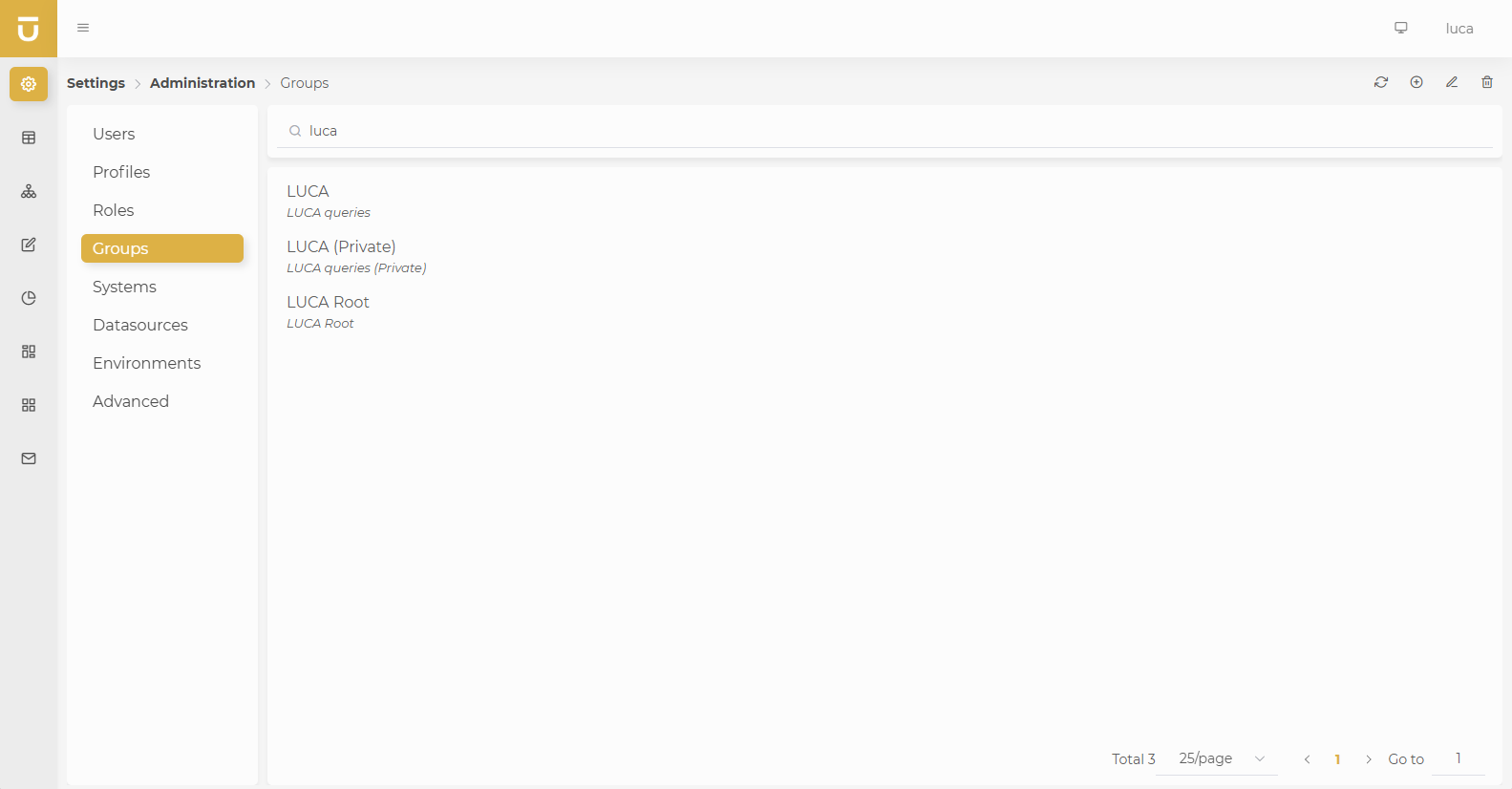Select the Datasources menu item
The image size is (1512, 789).
pos(140,325)
